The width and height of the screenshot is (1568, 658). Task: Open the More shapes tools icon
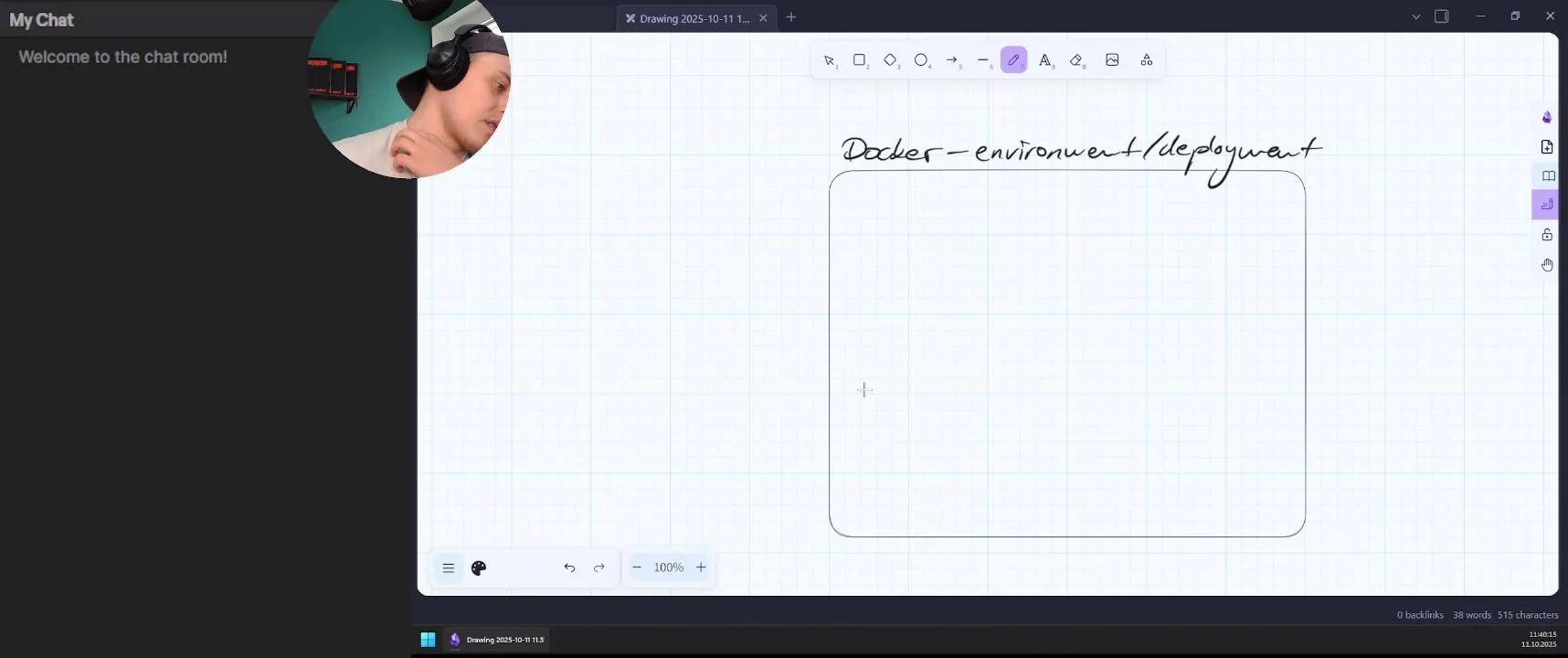(x=1147, y=60)
